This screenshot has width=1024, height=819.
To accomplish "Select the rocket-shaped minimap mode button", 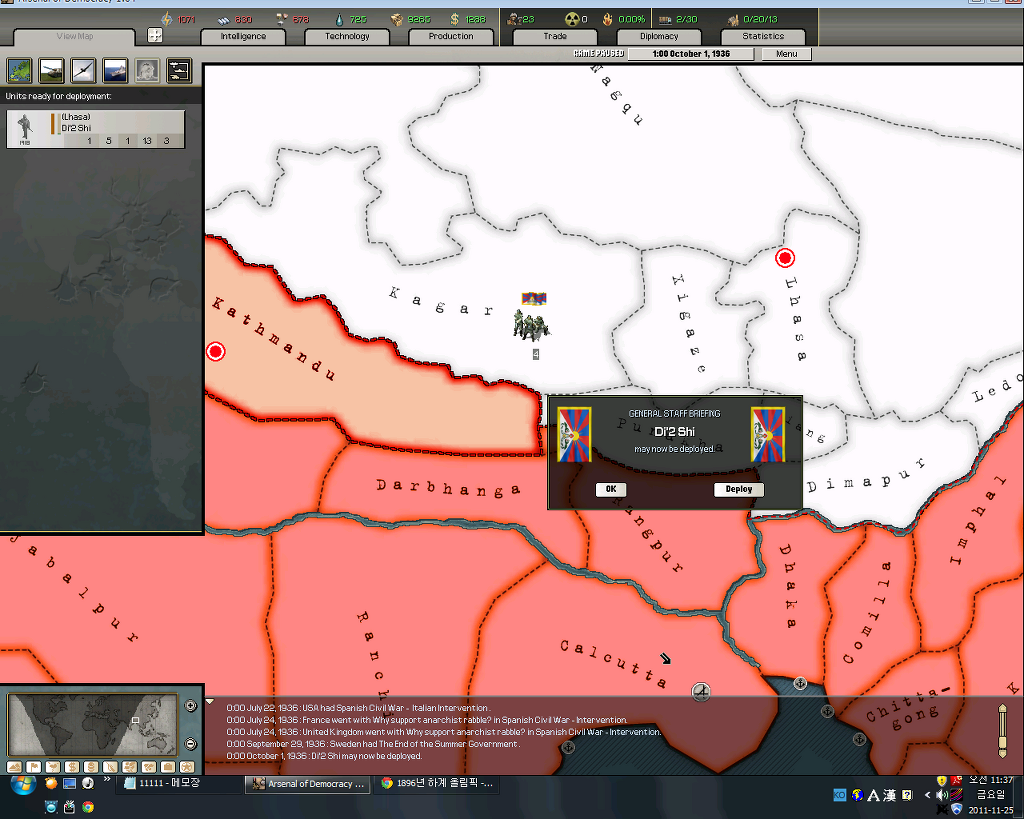I will pyautogui.click(x=110, y=767).
